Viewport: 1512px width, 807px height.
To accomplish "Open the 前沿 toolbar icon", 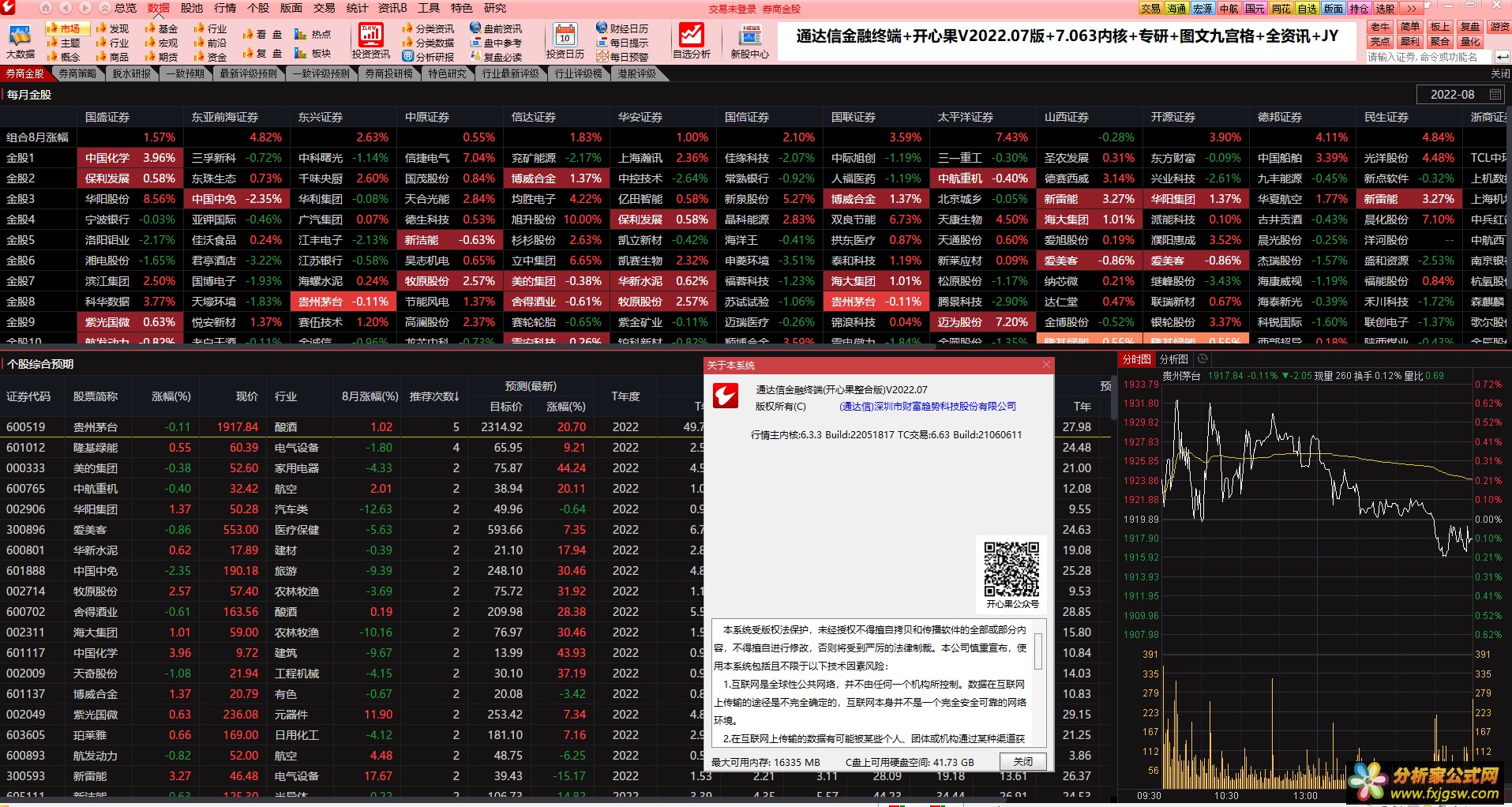I will click(x=210, y=43).
